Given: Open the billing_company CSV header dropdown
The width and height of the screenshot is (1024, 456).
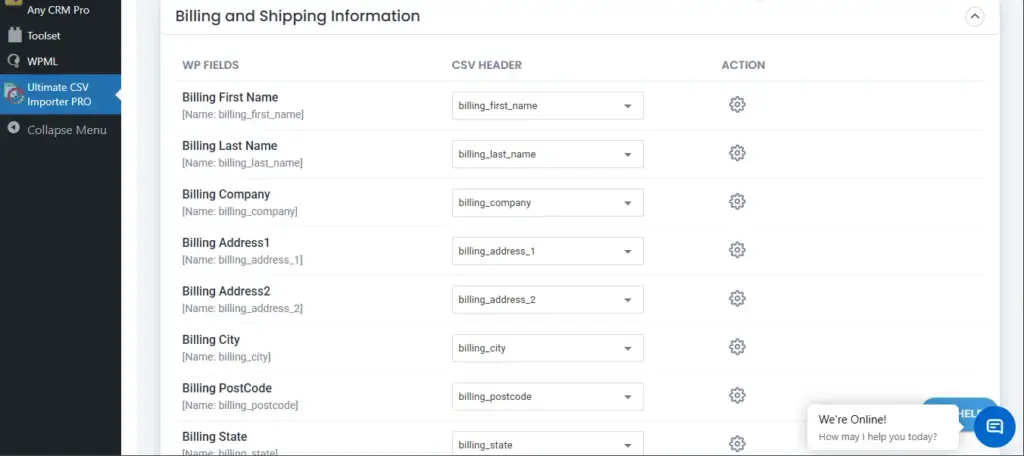Looking at the screenshot, I should 547,203.
